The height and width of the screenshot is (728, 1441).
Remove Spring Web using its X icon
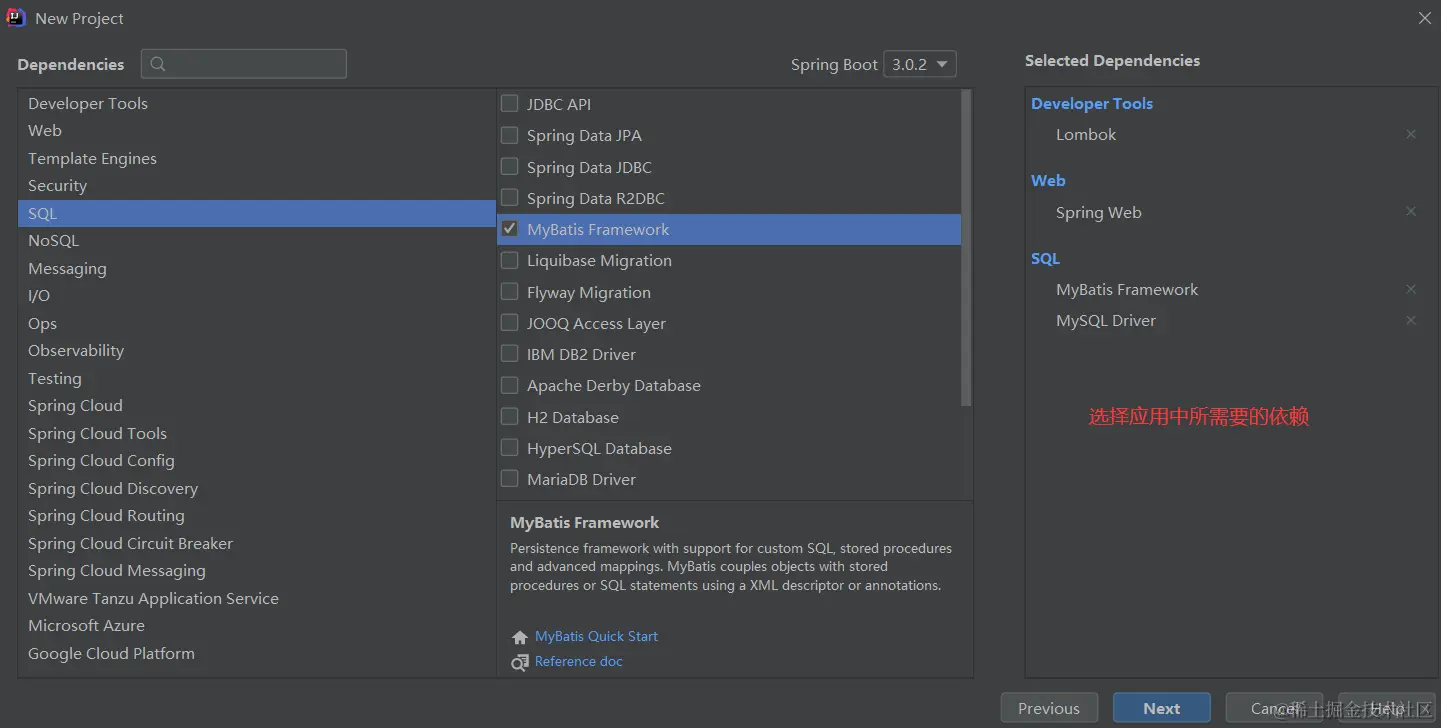(x=1411, y=212)
